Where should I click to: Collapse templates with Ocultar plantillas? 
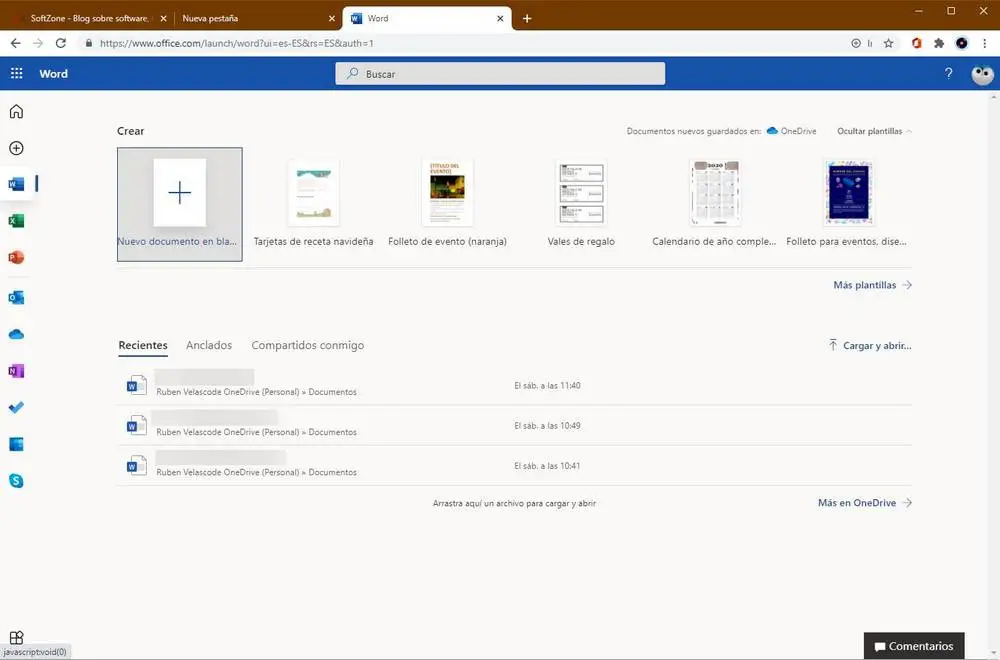(874, 131)
